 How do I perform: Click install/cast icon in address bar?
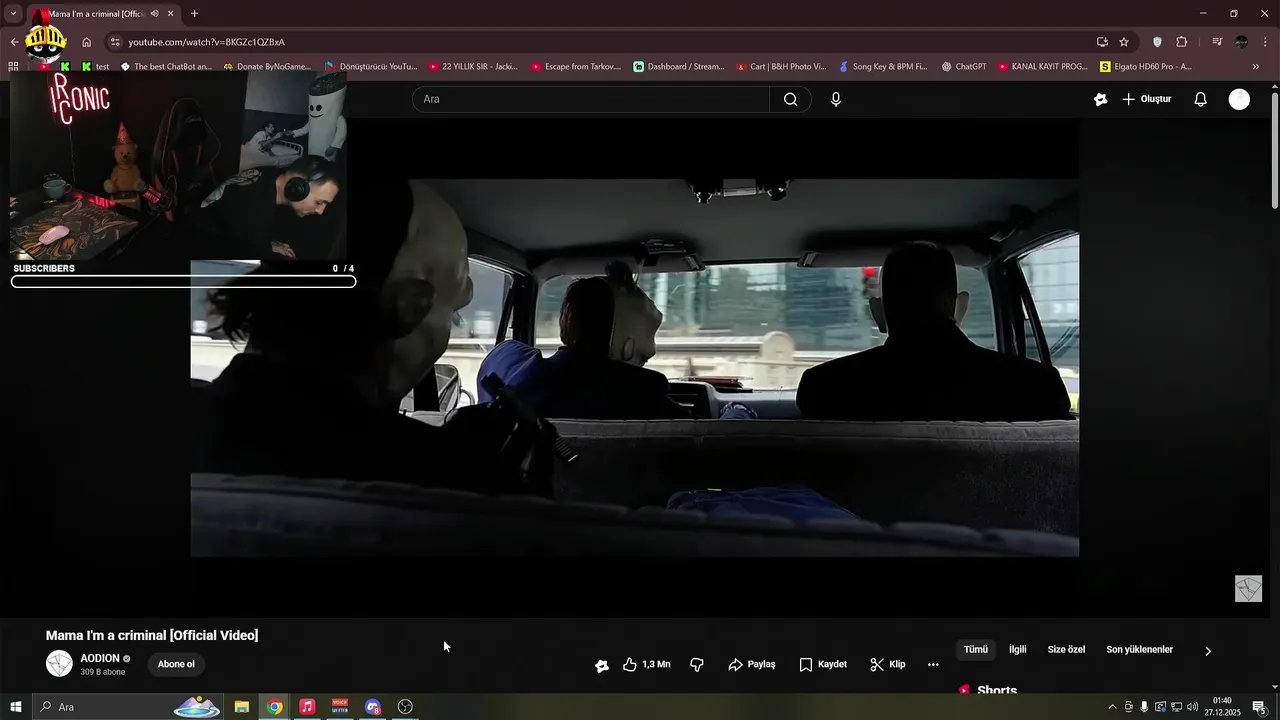[1102, 42]
